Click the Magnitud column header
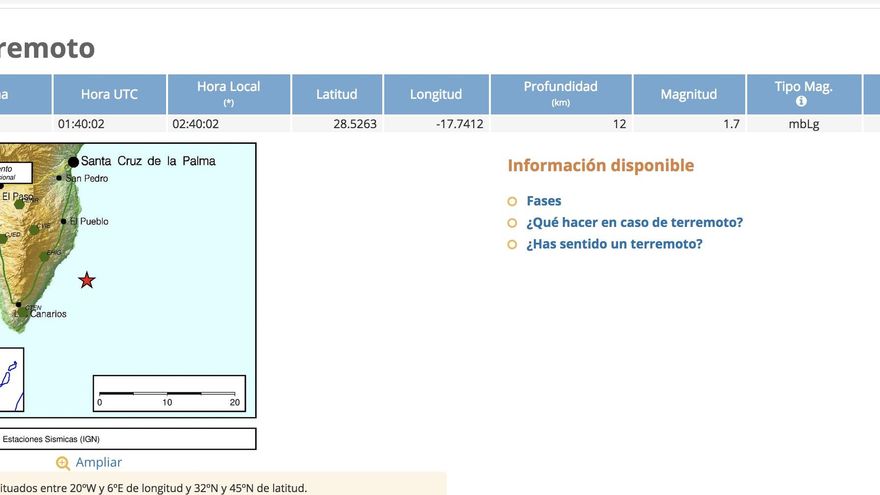 [x=688, y=94]
